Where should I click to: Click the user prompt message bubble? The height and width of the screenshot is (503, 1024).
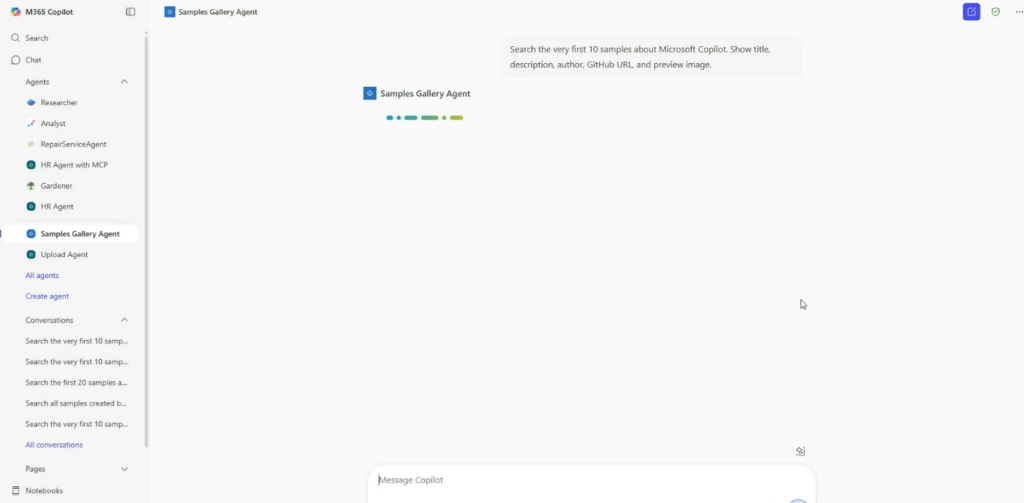650,57
